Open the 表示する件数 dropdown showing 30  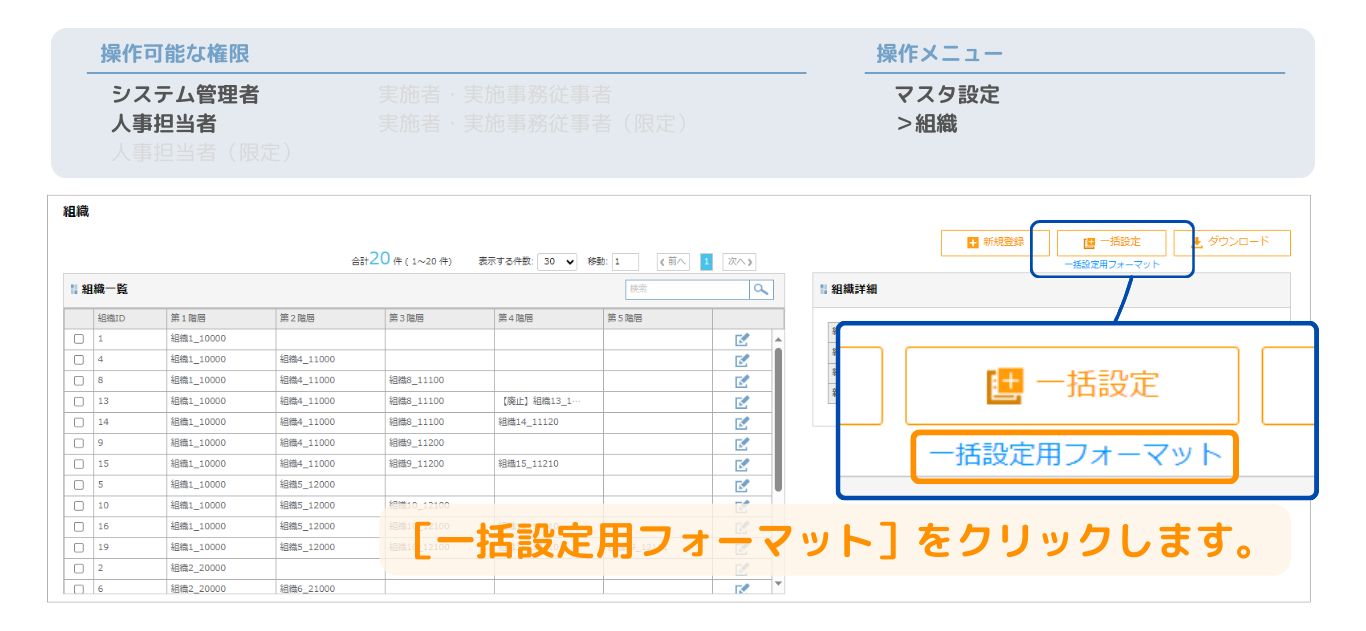557,262
